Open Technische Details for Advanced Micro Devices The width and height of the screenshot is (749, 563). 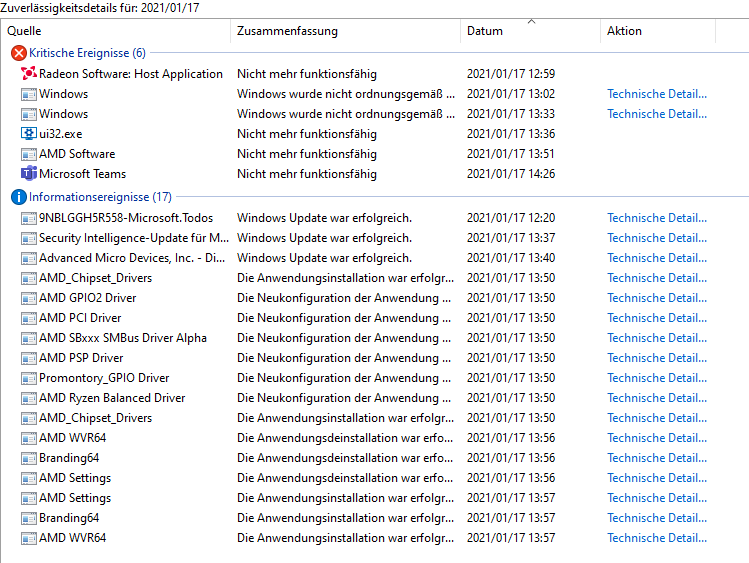click(x=657, y=258)
